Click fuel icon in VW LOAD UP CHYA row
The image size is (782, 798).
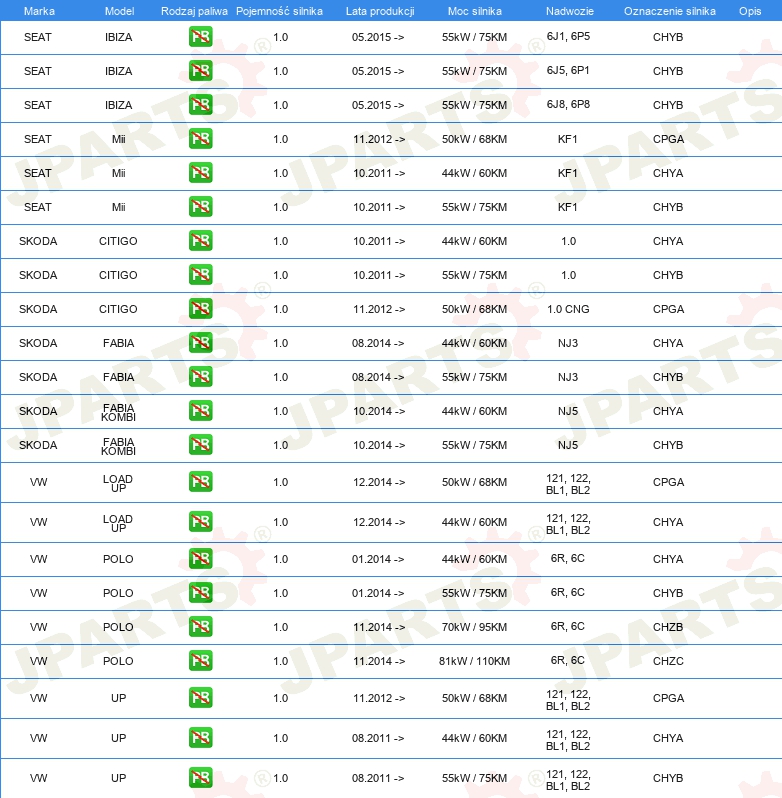pos(200,522)
